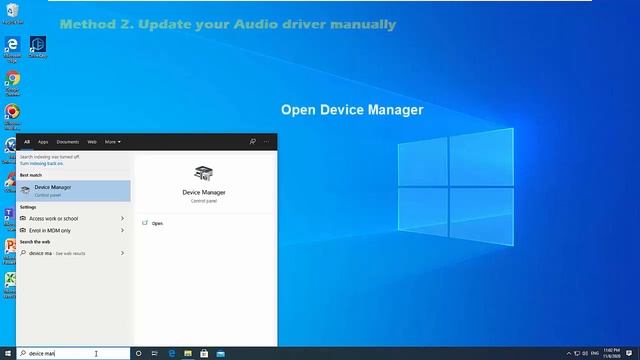Launch Edge from the taskbar
Image resolution: width=640 pixels, height=360 pixels.
click(x=171, y=353)
